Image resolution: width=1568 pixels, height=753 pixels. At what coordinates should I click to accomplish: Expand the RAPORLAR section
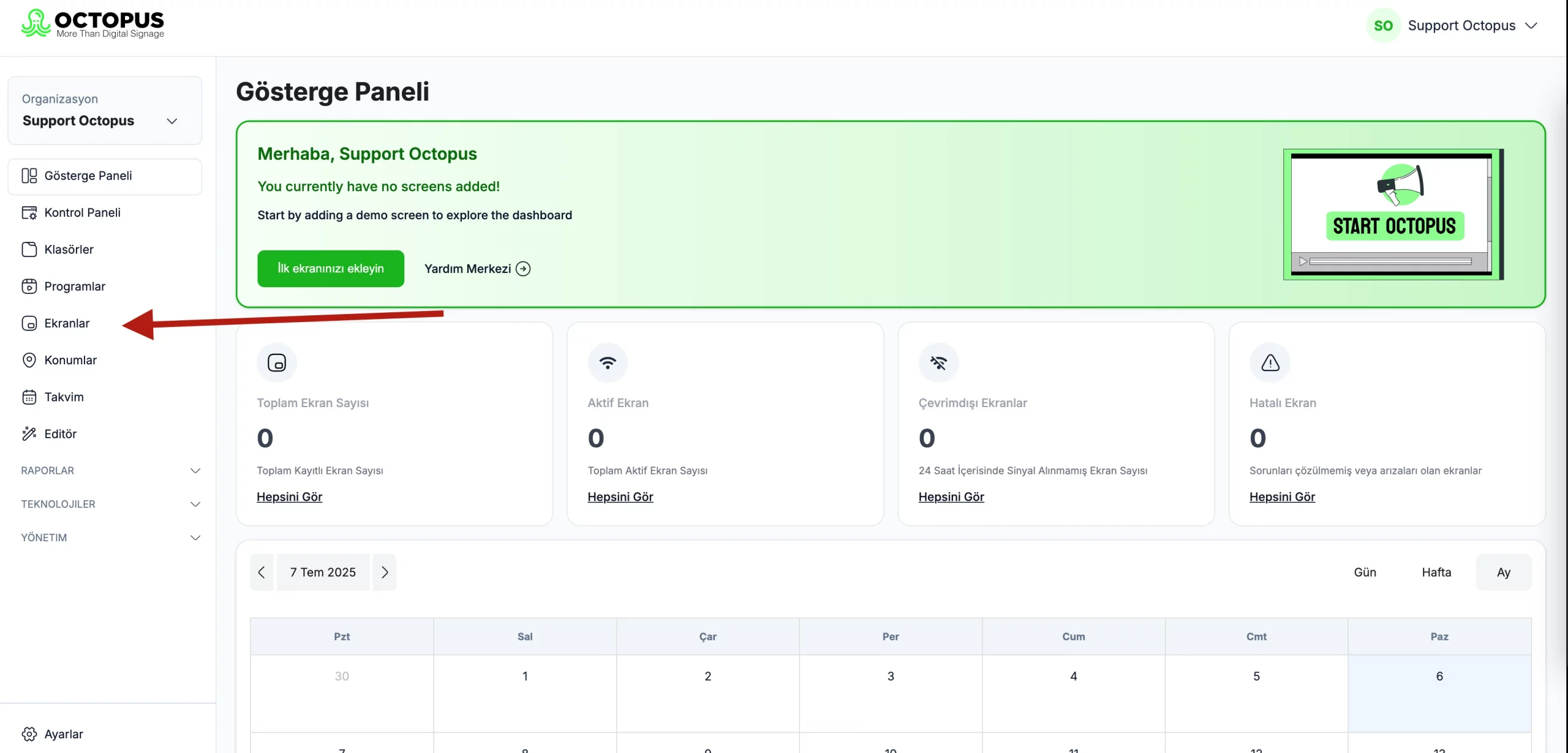[111, 471]
